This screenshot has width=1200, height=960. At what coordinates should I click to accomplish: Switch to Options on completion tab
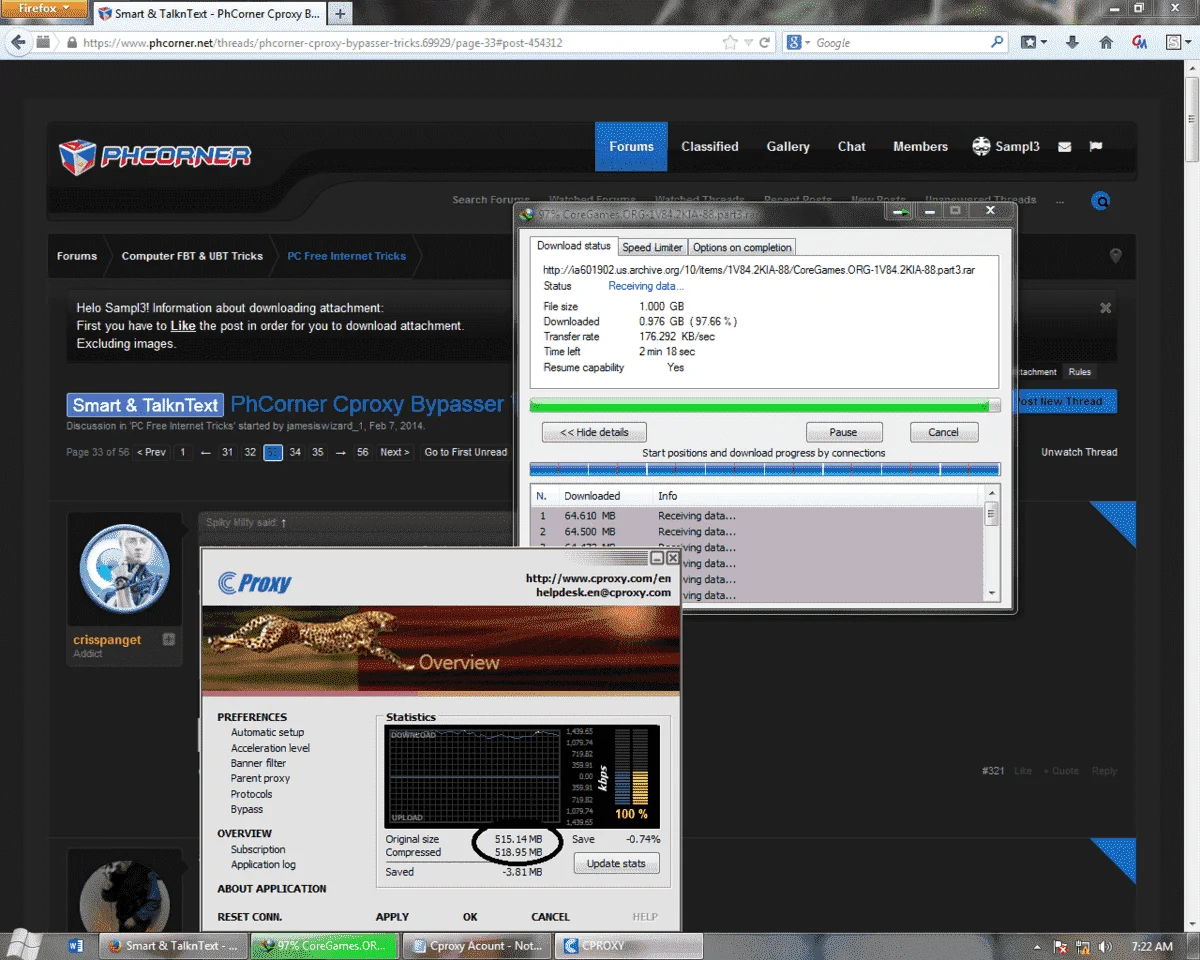[742, 247]
